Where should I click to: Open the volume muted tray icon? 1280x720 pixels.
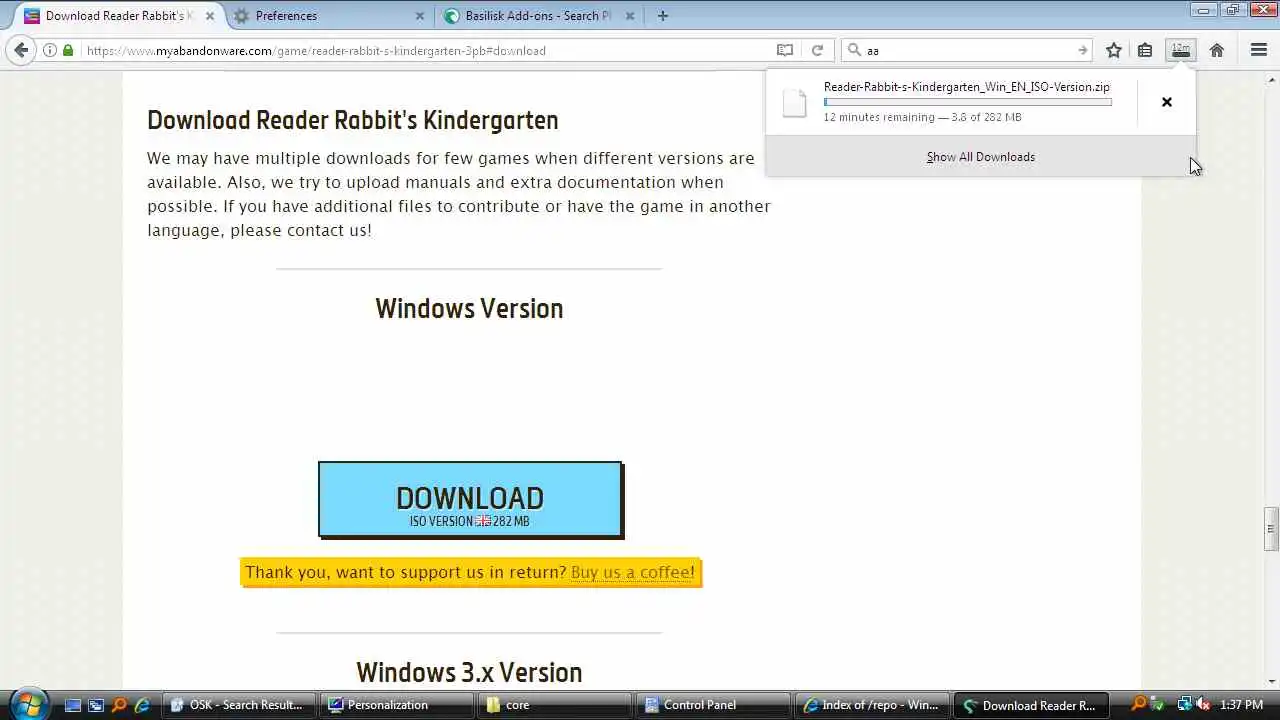click(1203, 705)
